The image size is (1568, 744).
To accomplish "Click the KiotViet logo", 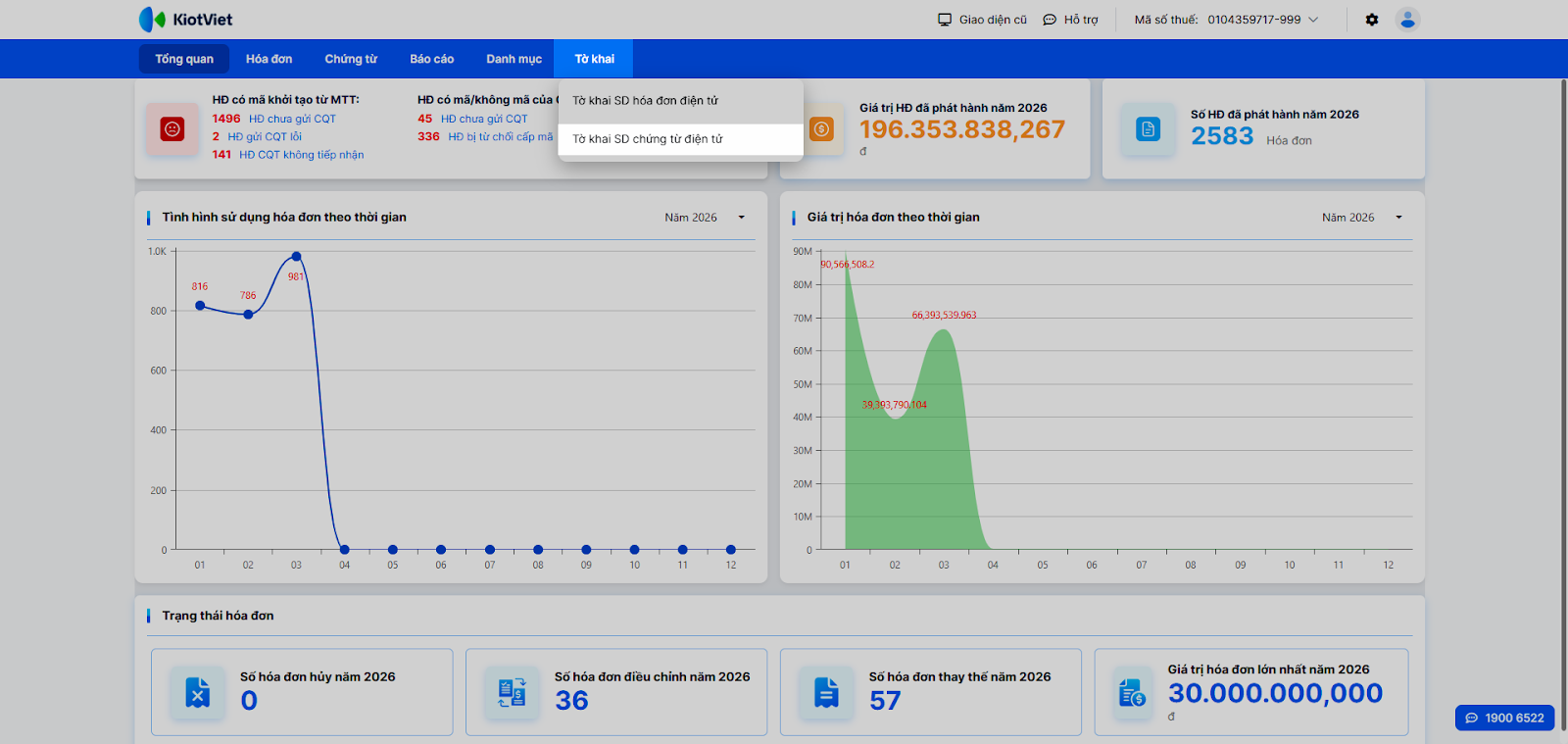I will pos(185,20).
